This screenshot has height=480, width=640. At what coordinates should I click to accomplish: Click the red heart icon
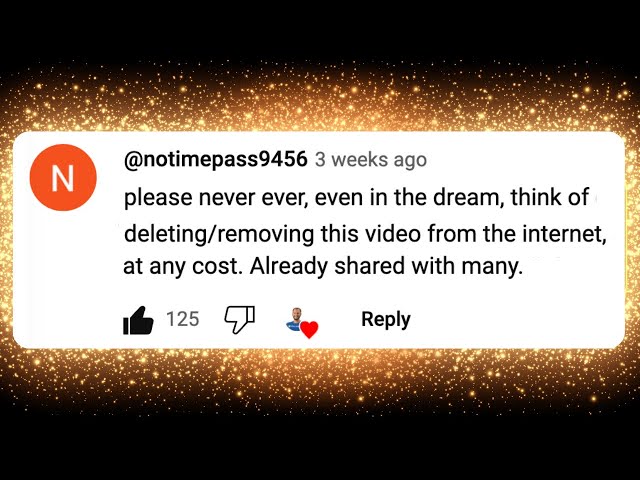[309, 330]
